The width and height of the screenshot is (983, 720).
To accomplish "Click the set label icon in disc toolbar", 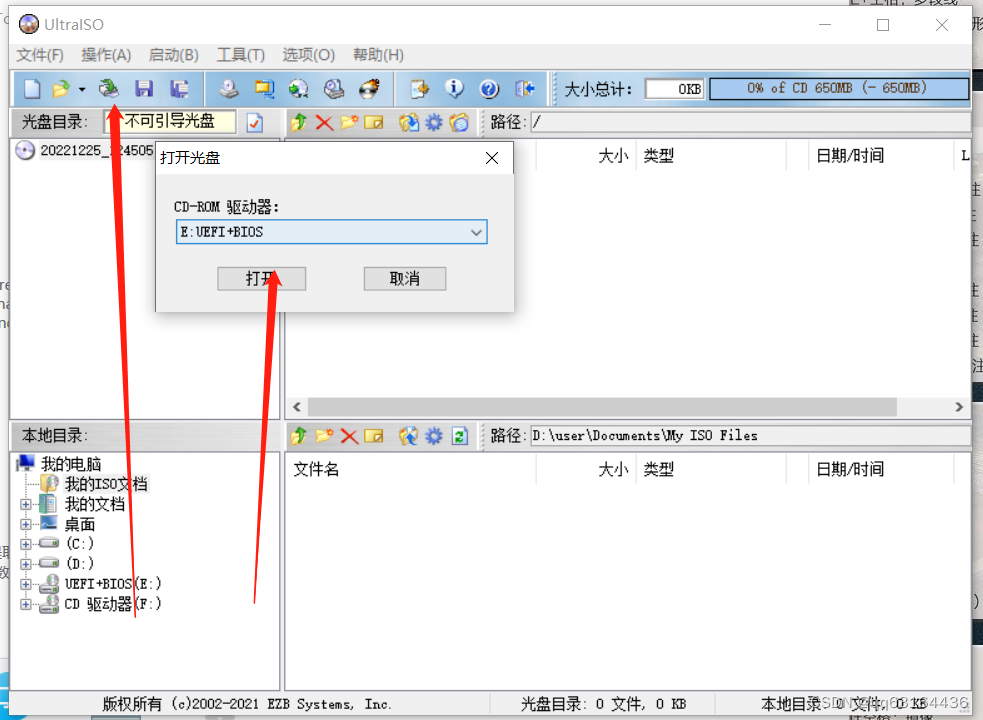I will click(x=459, y=122).
